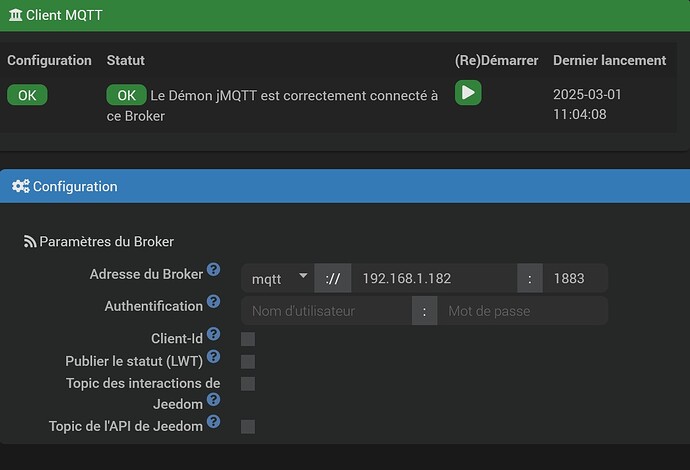The height and width of the screenshot is (470, 690).
Task: Click the broker IP address field 192.168.1.182
Action: click(x=434, y=278)
